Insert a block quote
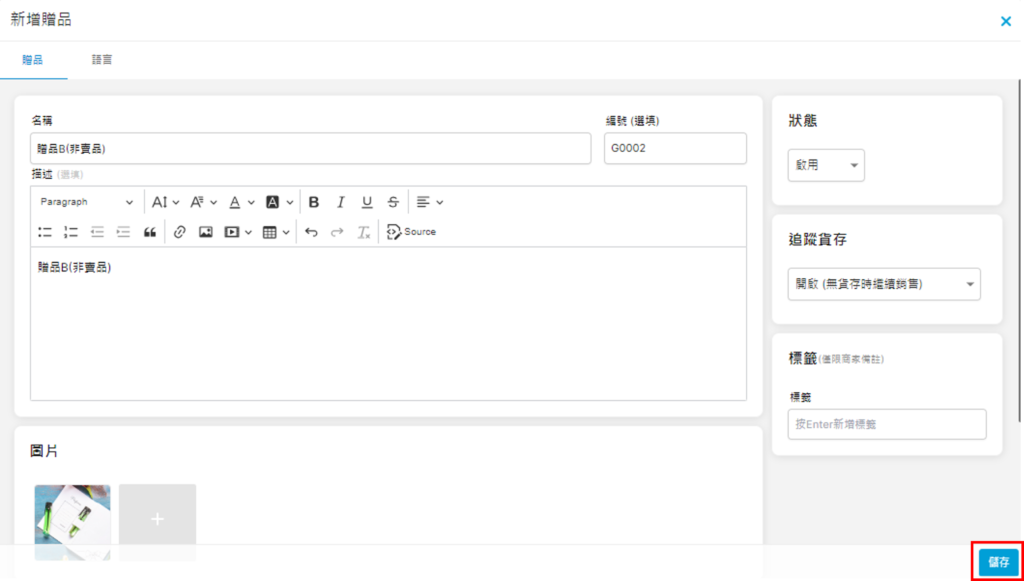The height and width of the screenshot is (581, 1024). point(150,232)
